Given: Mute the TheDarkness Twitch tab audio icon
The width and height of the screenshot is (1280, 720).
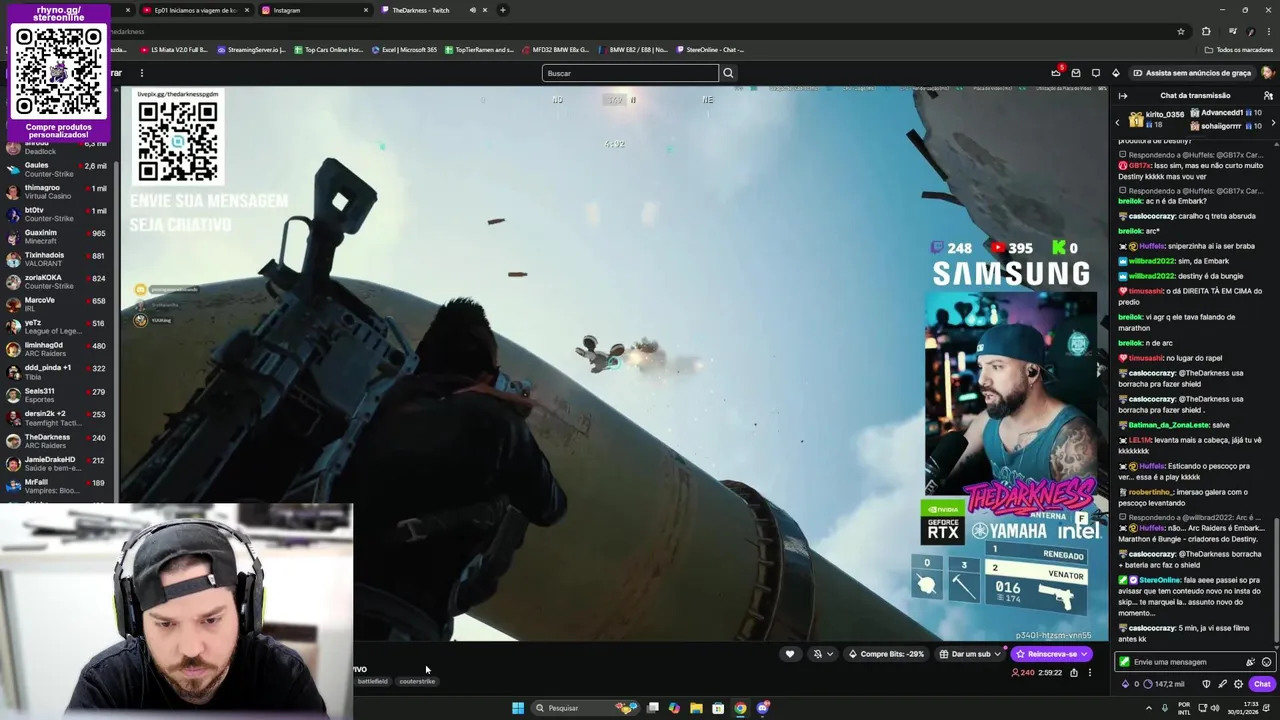Looking at the screenshot, I should click(x=472, y=10).
